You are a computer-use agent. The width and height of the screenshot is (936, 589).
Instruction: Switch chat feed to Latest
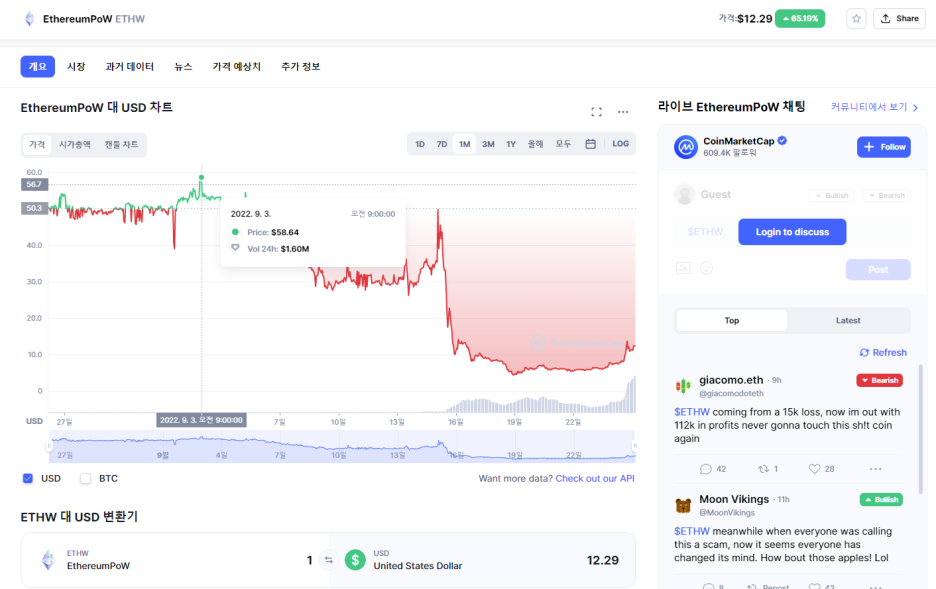click(x=848, y=320)
